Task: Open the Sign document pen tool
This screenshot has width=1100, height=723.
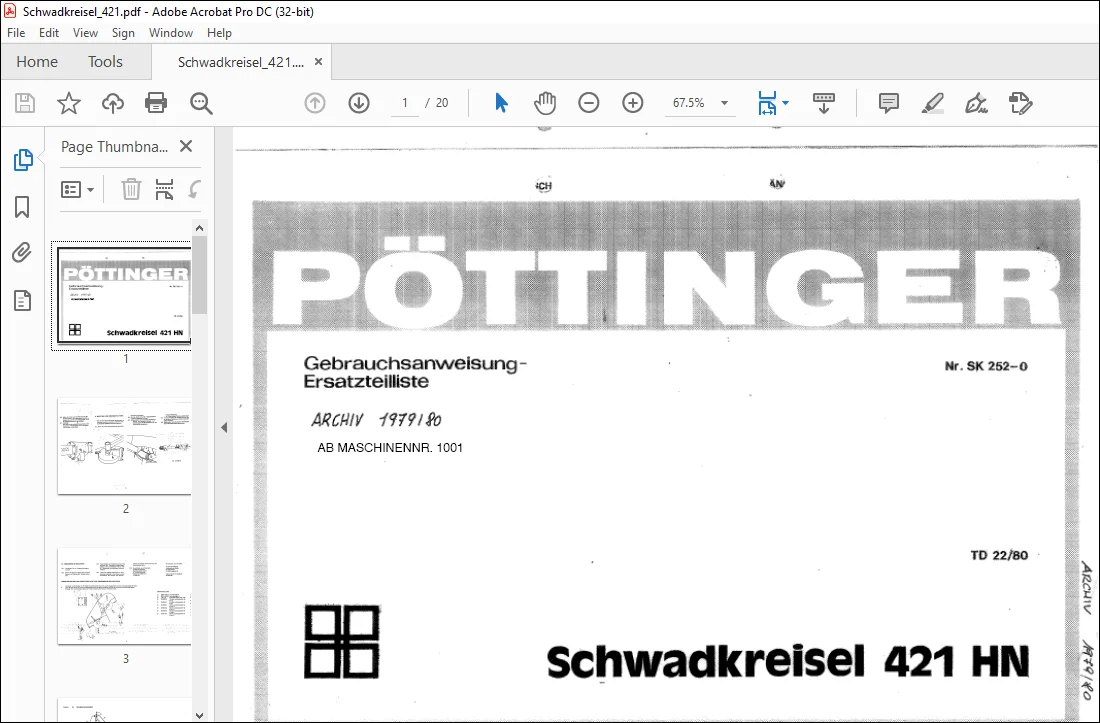Action: click(977, 103)
